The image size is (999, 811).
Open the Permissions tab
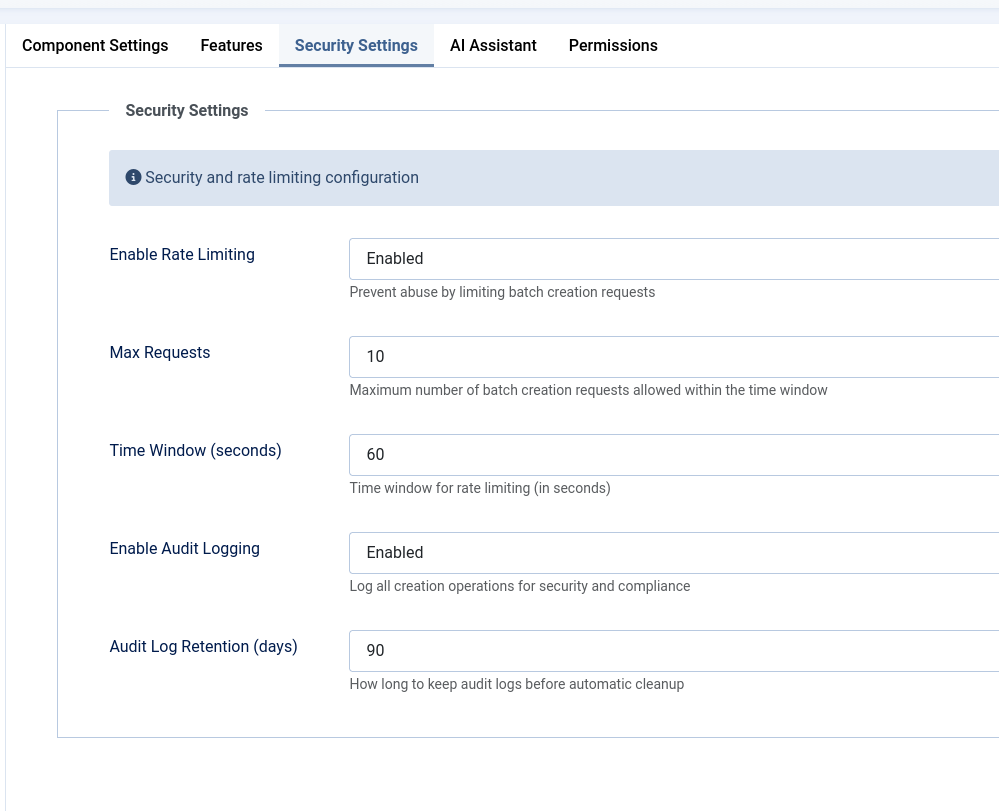point(613,45)
